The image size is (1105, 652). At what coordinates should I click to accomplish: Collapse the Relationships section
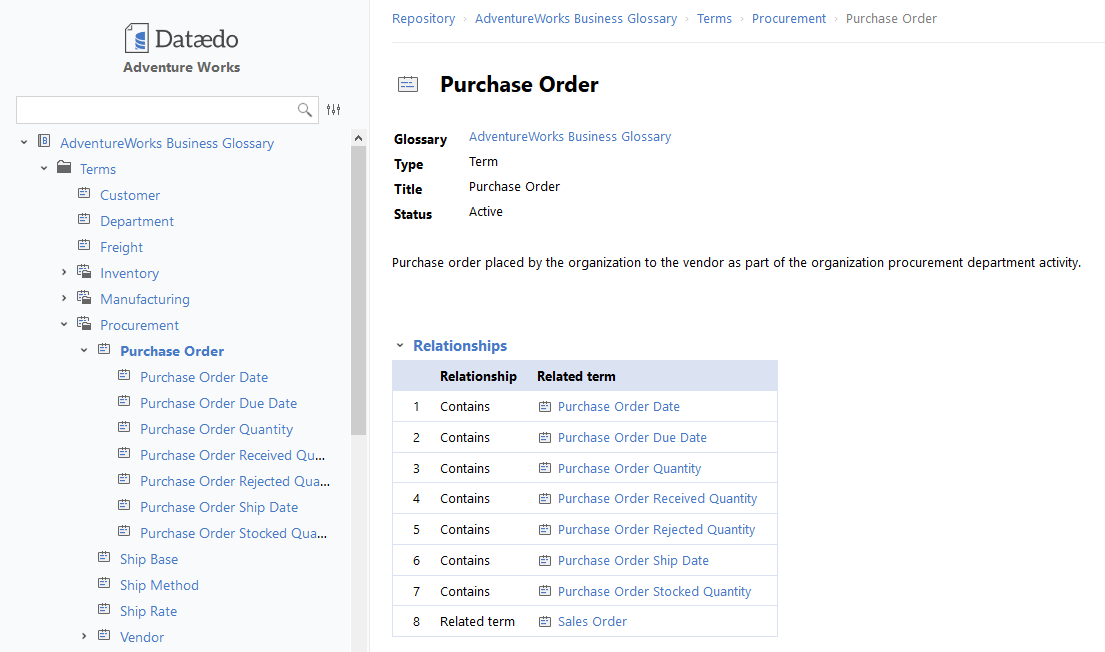(400, 346)
